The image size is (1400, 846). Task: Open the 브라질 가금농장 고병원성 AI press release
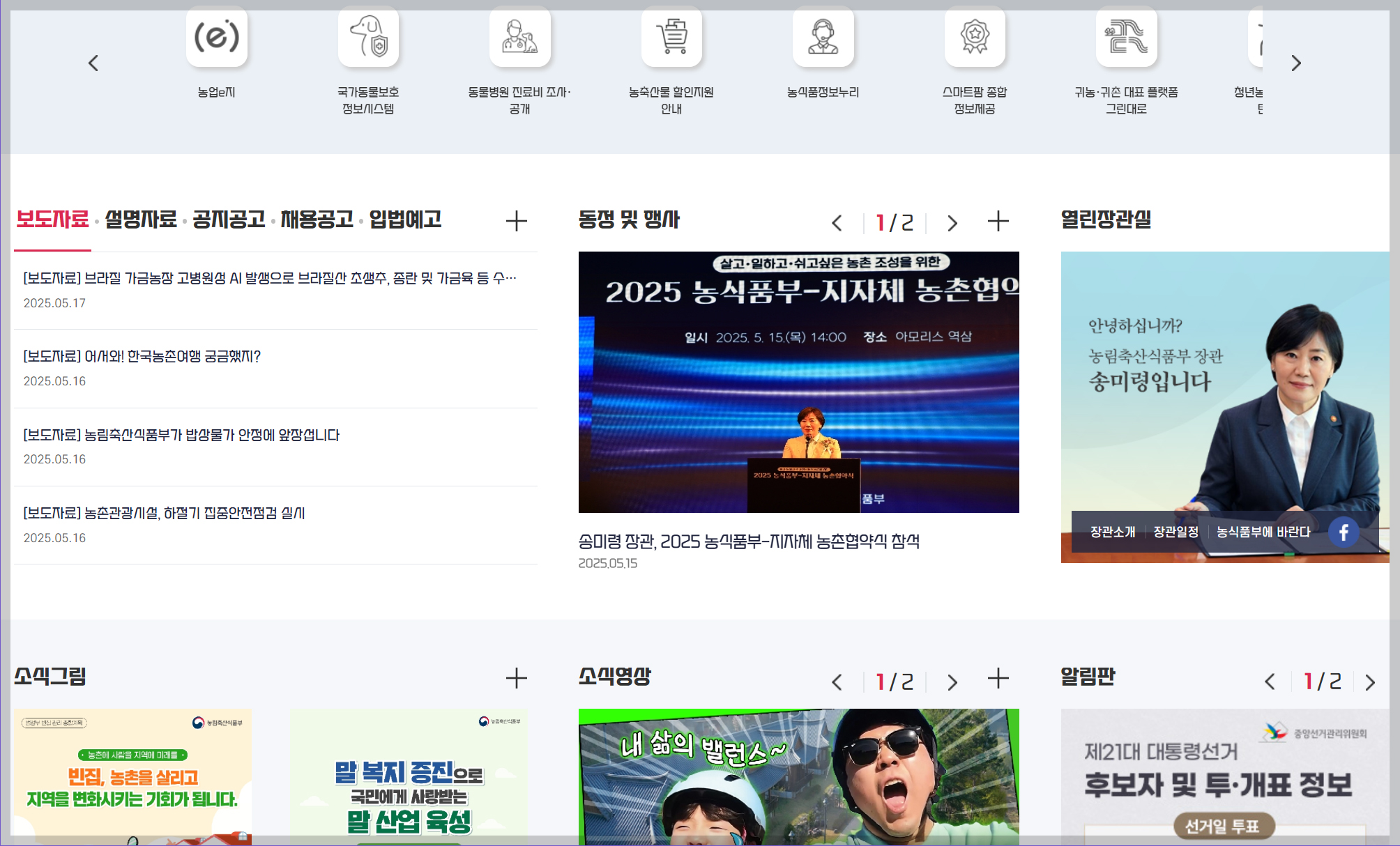click(270, 279)
